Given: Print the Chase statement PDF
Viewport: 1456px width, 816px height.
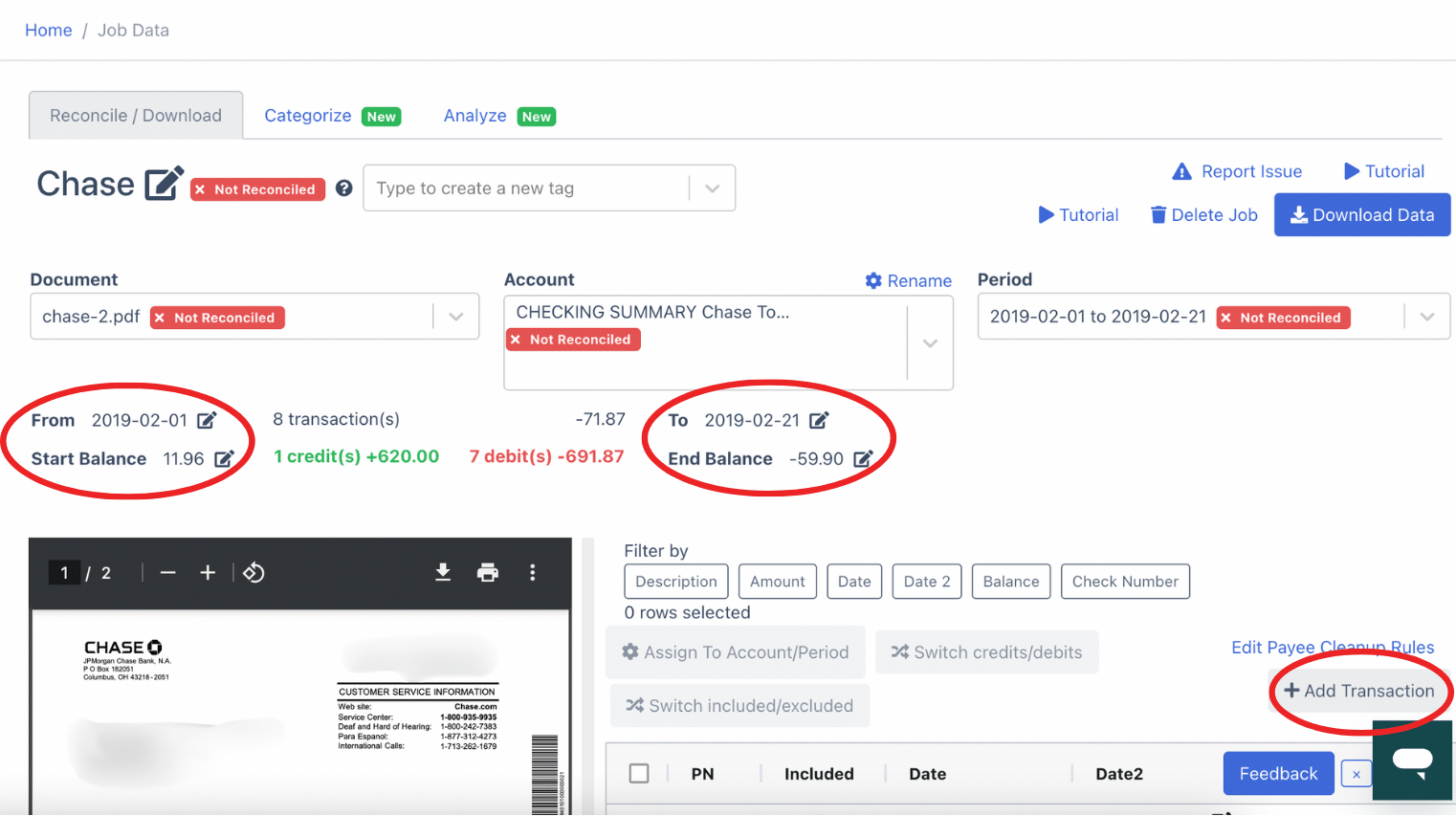Looking at the screenshot, I should [x=488, y=572].
